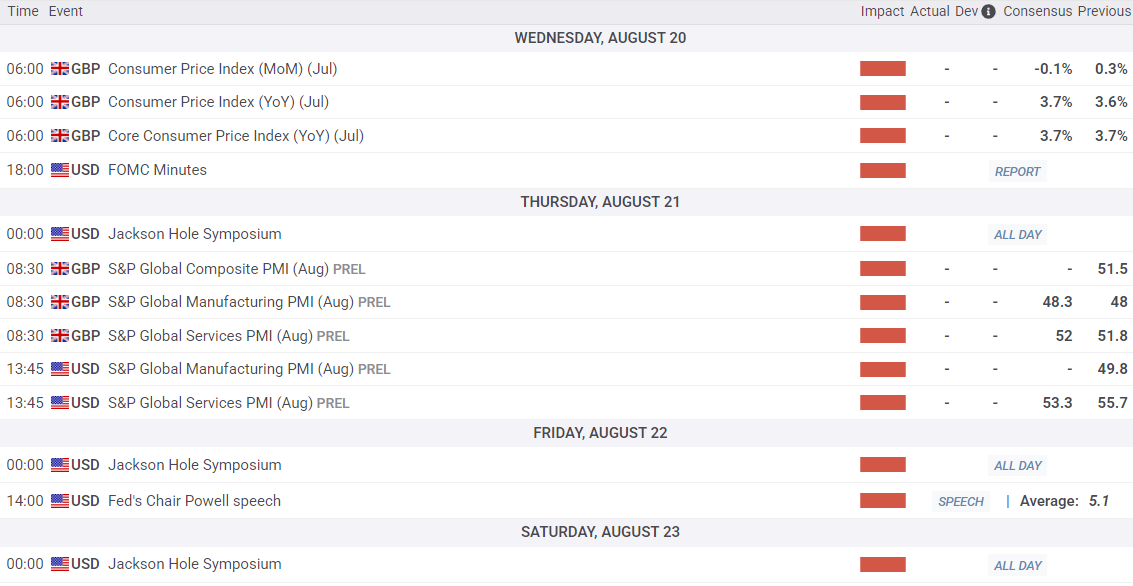The height and width of the screenshot is (586, 1133).
Task: Click the US flag beside FOMC Minutes
Action: click(x=60, y=170)
